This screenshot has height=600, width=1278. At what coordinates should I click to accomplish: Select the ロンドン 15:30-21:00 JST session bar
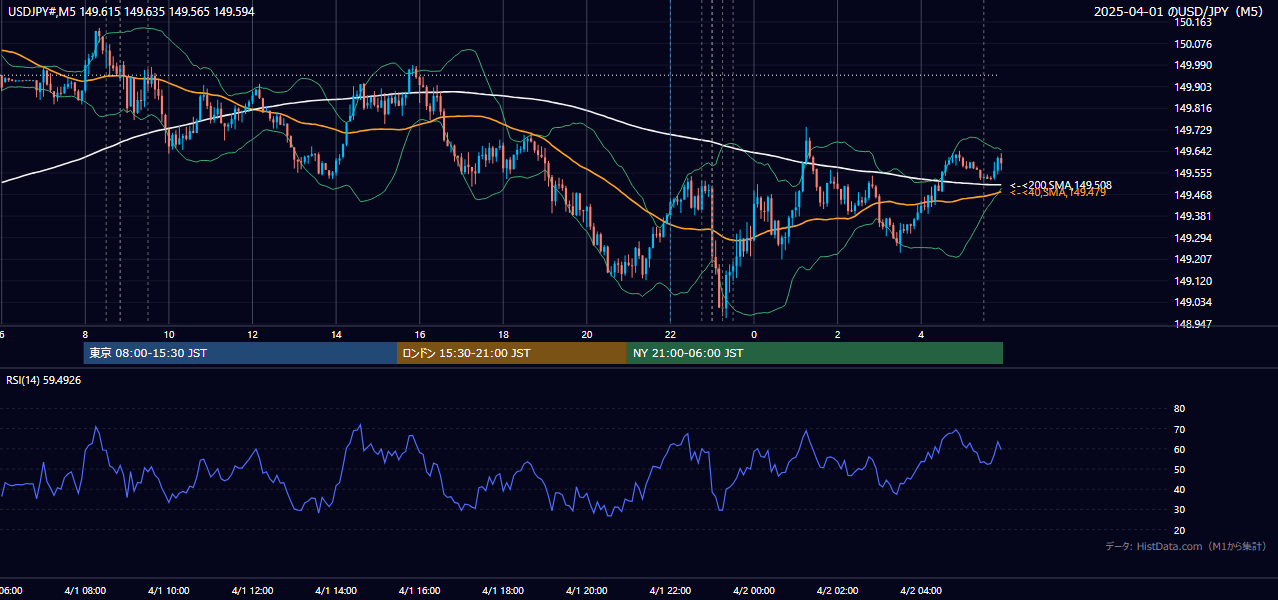tap(512, 353)
